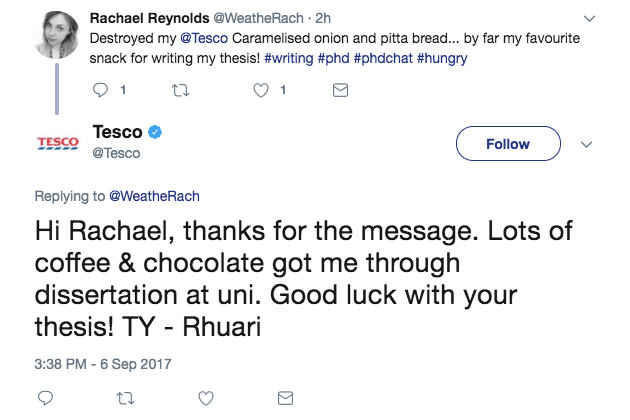Image resolution: width=630 pixels, height=420 pixels.
Task: Direct message icon under Tesco tweet
Action: (x=284, y=398)
